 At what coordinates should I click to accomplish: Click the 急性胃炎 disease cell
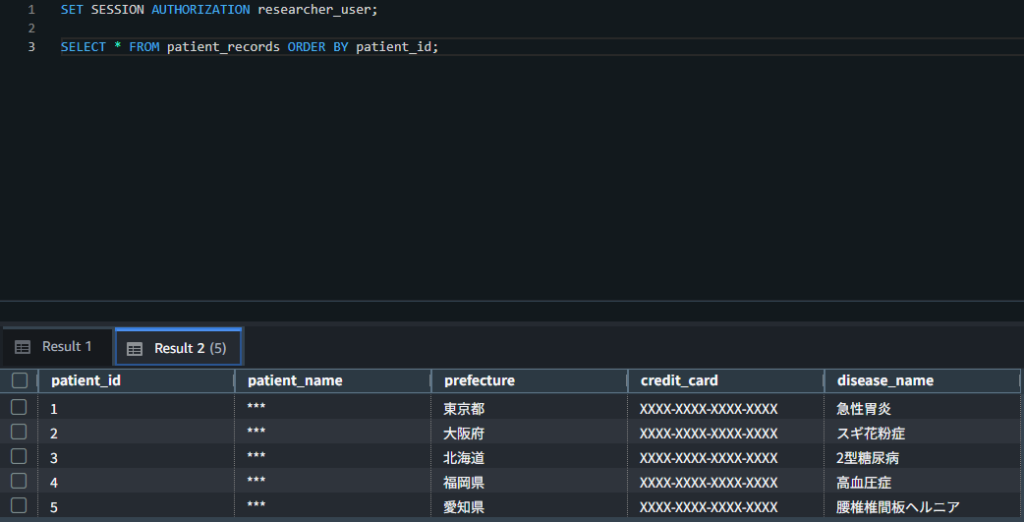[923, 409]
